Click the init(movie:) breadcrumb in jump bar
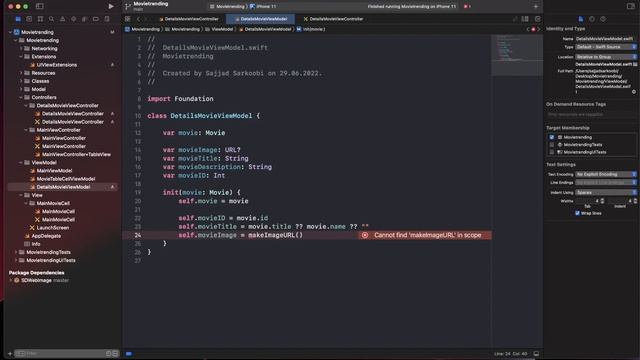This screenshot has width=640, height=360. 311,29
